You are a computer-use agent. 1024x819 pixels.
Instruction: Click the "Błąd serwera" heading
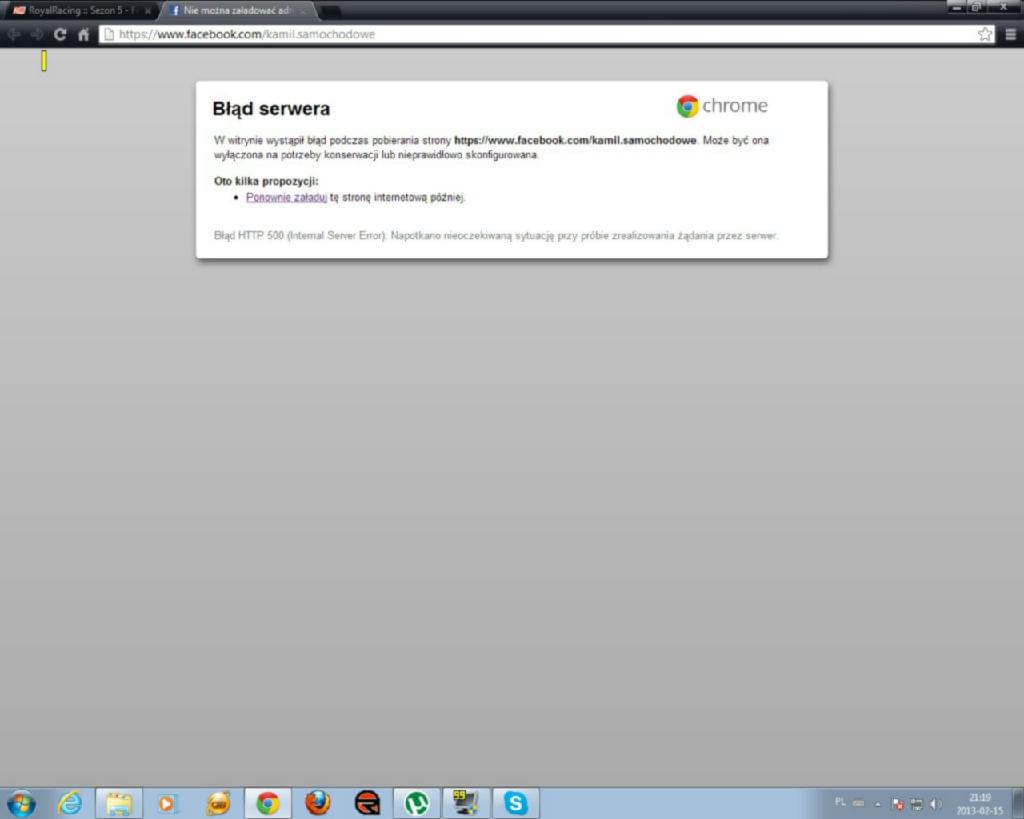tap(271, 108)
